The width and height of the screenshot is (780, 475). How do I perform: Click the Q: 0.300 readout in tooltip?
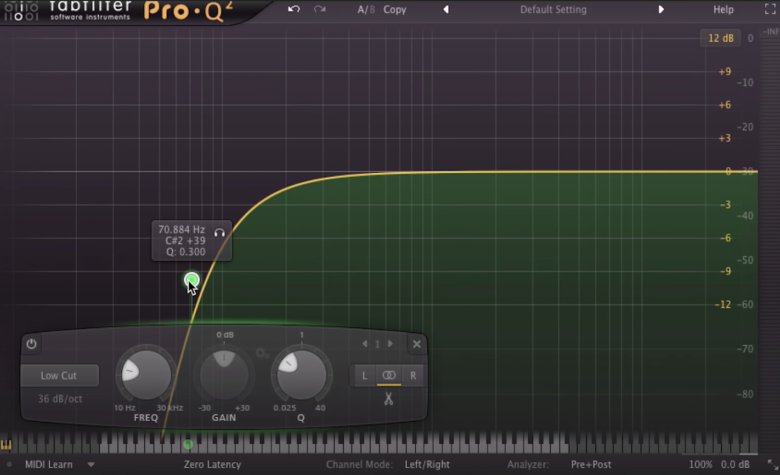[x=186, y=252]
